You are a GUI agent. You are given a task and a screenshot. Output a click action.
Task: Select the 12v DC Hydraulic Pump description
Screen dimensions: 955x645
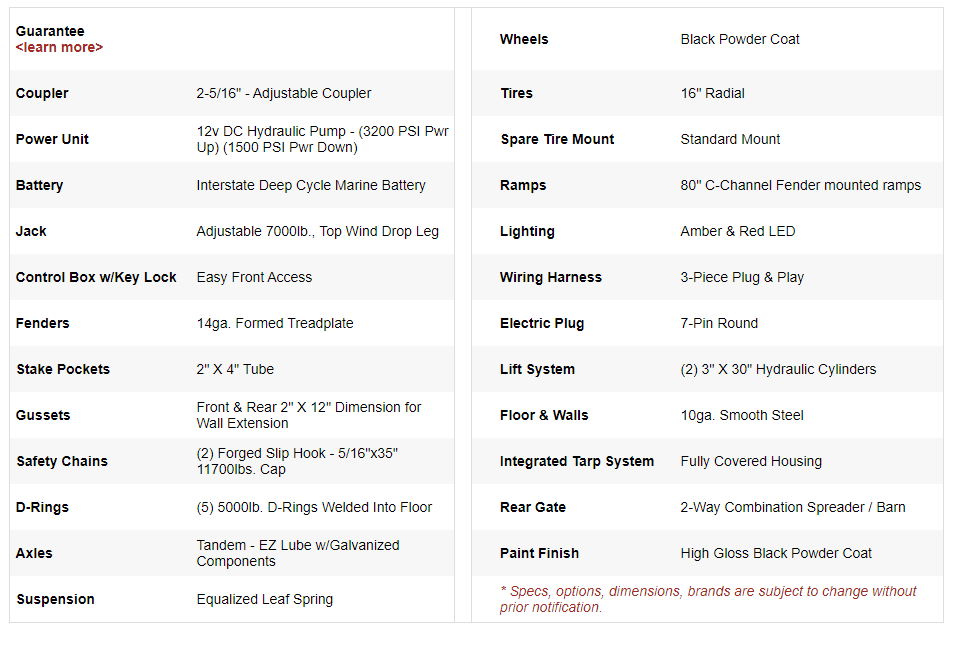[322, 139]
